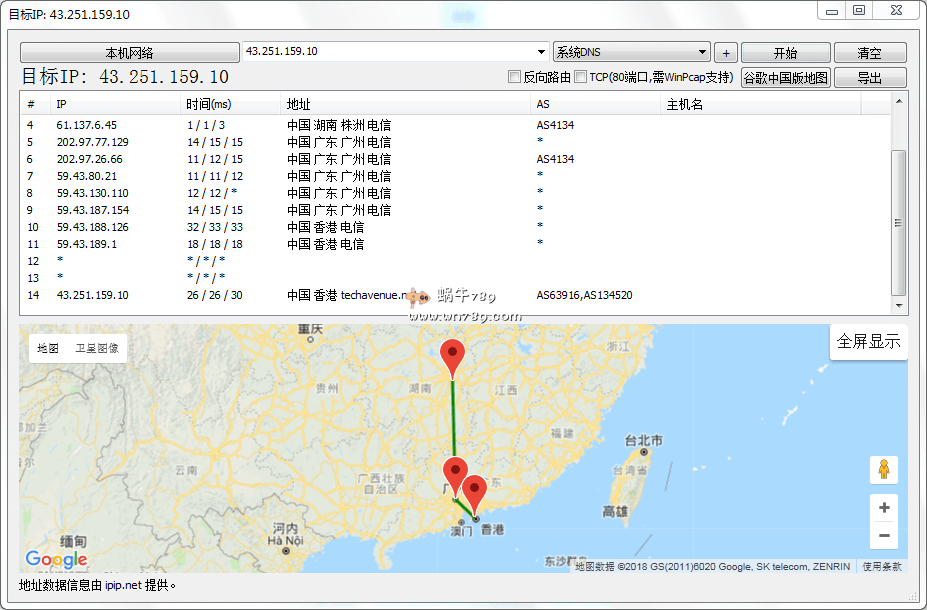Open the 使用条款 terms link
Viewport: 927px width, 610px height.
click(x=880, y=564)
